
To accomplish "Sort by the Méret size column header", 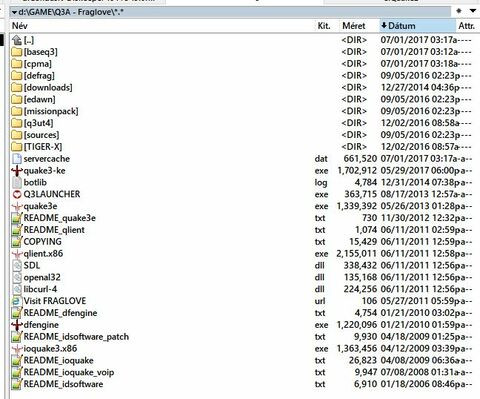I will (x=354, y=26).
